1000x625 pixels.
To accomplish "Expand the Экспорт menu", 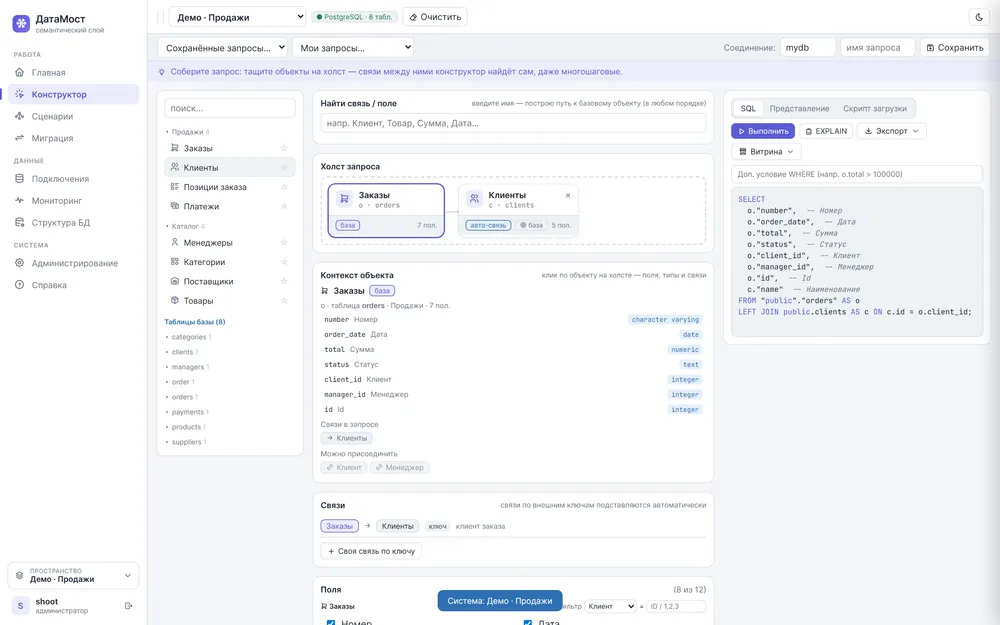I will [x=891, y=131].
